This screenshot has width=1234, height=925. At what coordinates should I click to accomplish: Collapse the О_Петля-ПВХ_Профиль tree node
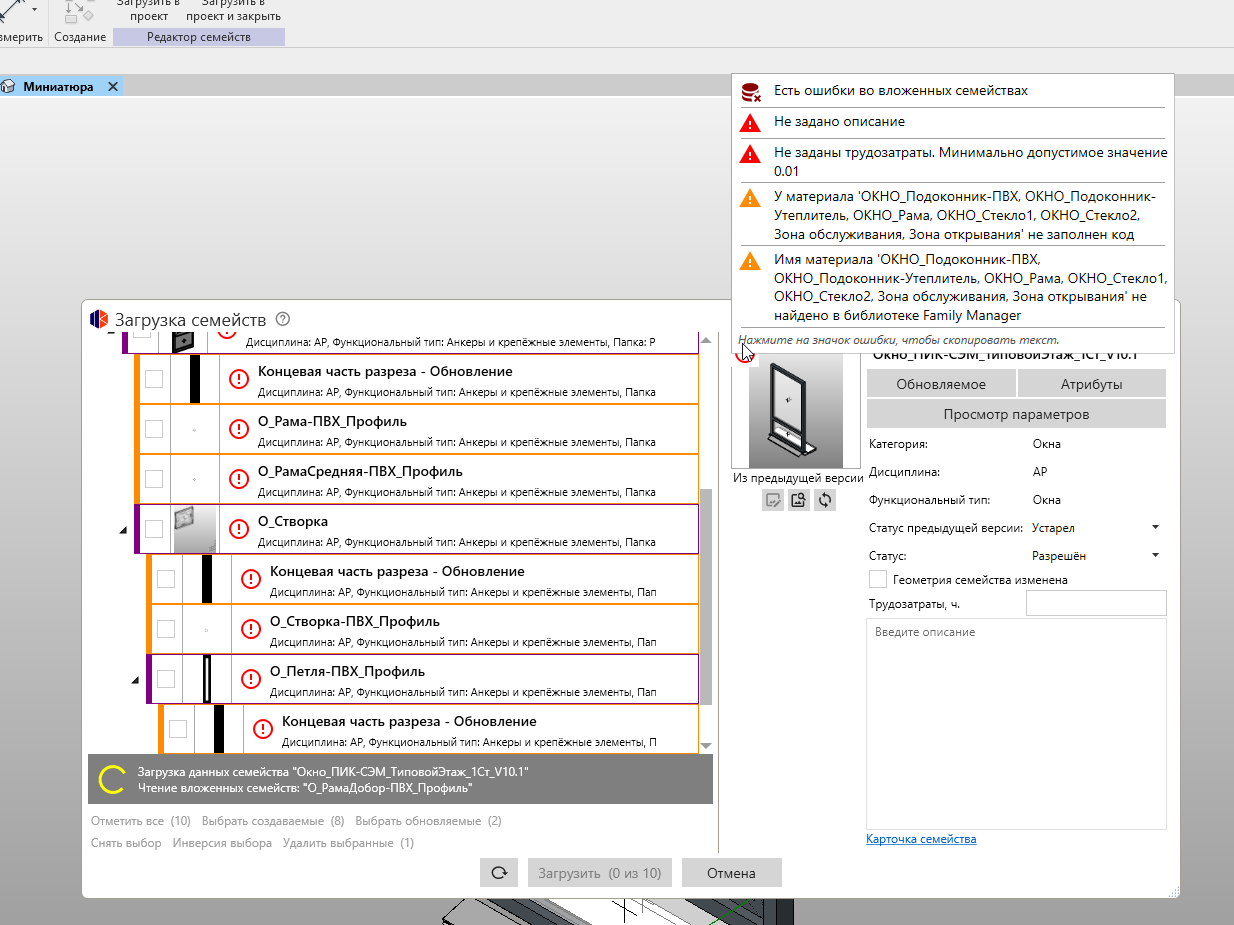click(135, 681)
